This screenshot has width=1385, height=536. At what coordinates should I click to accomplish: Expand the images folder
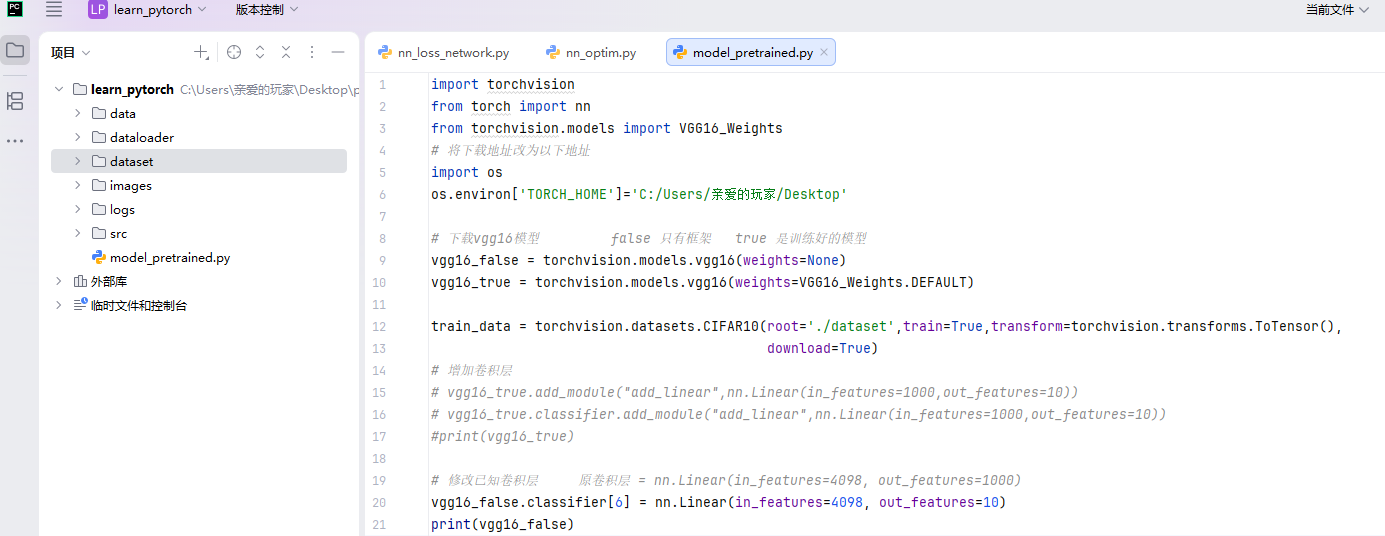tap(78, 185)
